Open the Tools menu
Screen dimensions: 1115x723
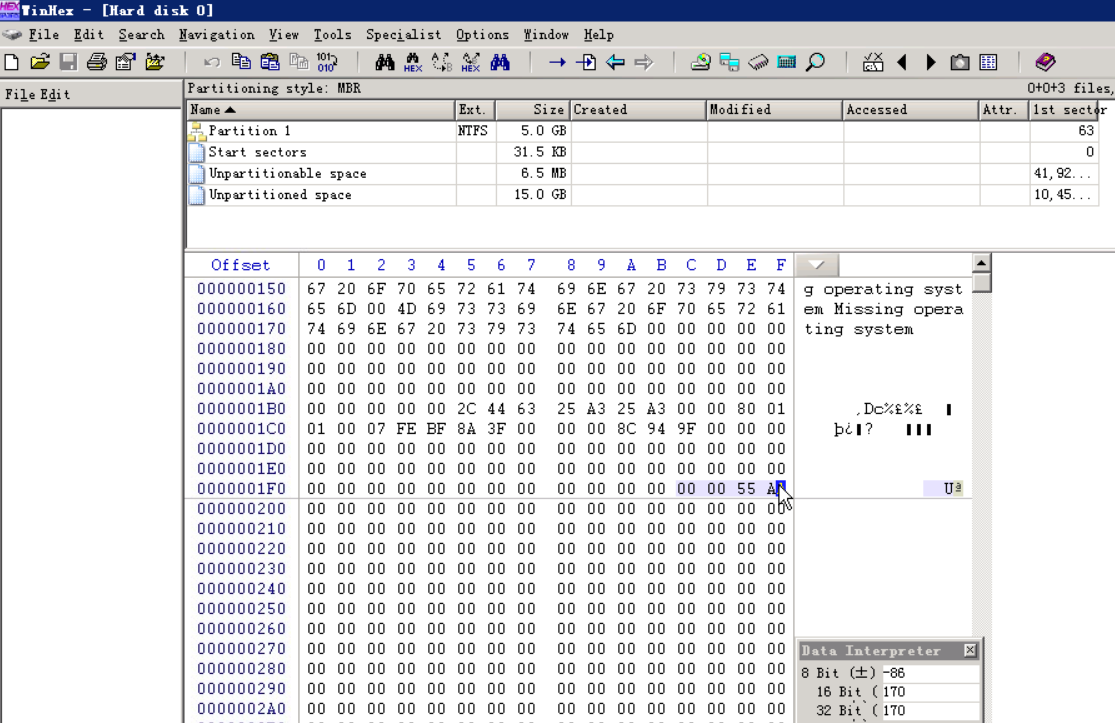coord(333,35)
